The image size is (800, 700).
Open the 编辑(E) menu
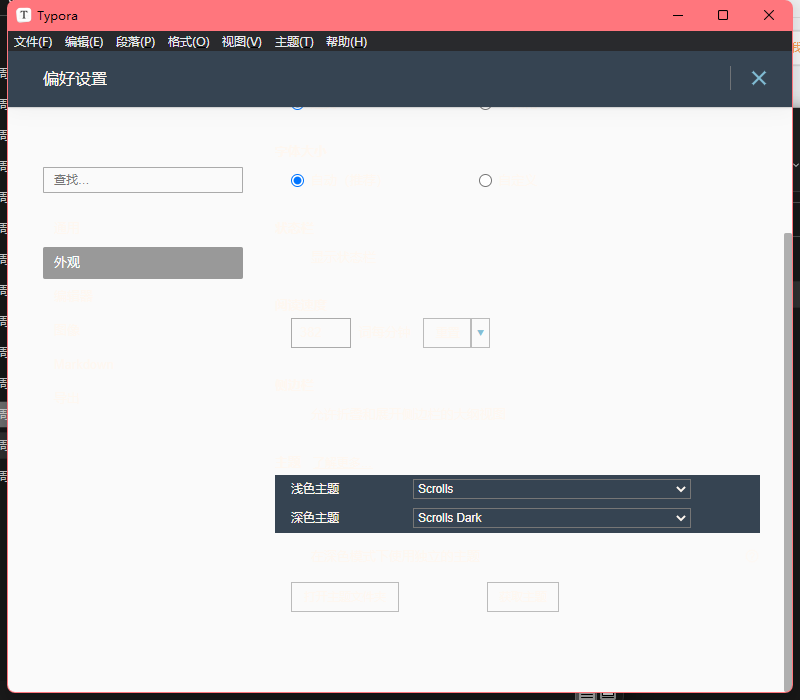click(84, 42)
